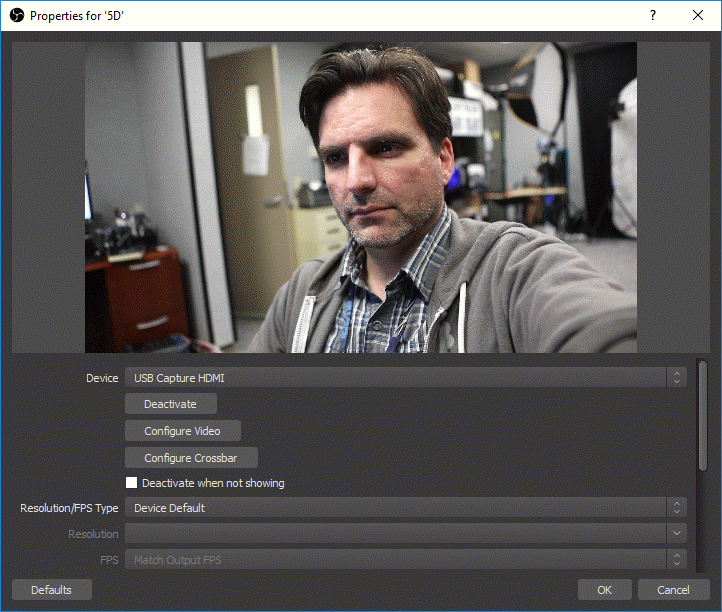Click the scrollbar track below the thumb
722x612 pixels.
tap(702, 520)
